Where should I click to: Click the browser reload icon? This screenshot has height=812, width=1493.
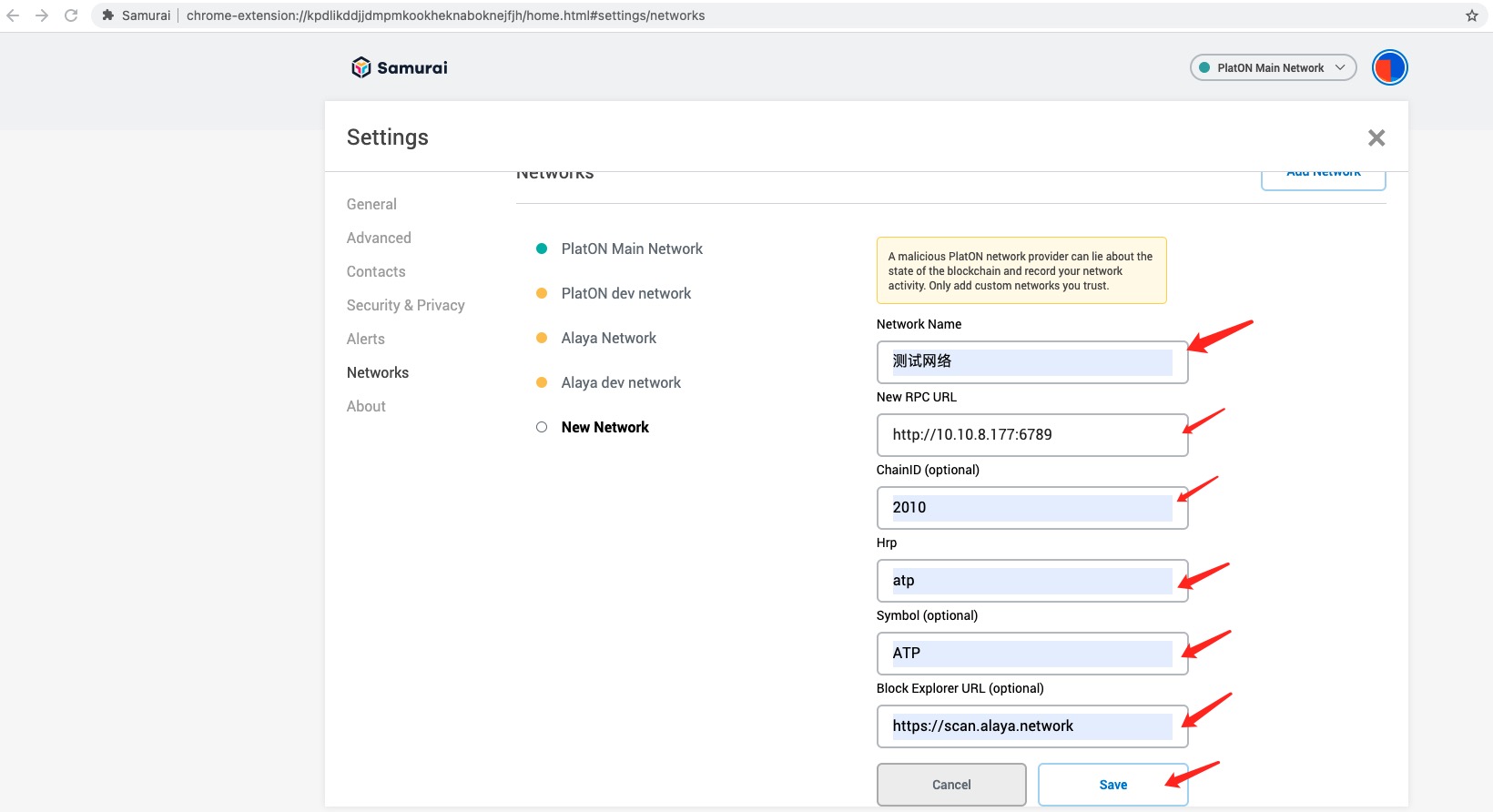(x=71, y=15)
